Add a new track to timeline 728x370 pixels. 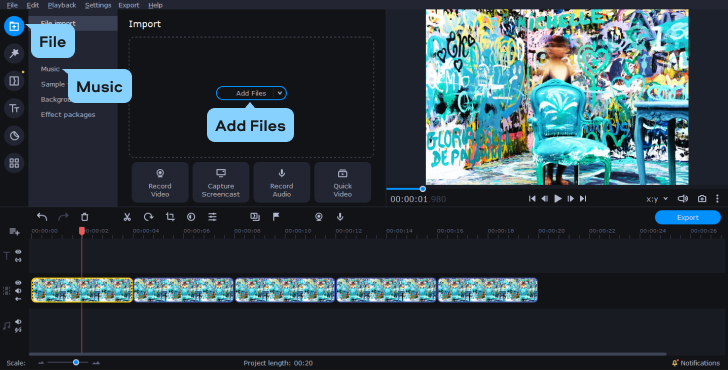(x=14, y=231)
